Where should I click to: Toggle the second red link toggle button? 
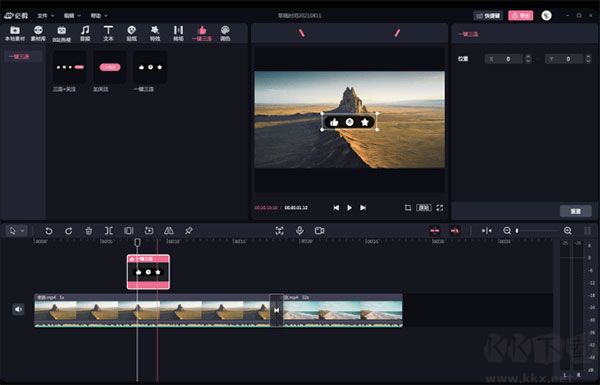pyautogui.click(x=455, y=230)
